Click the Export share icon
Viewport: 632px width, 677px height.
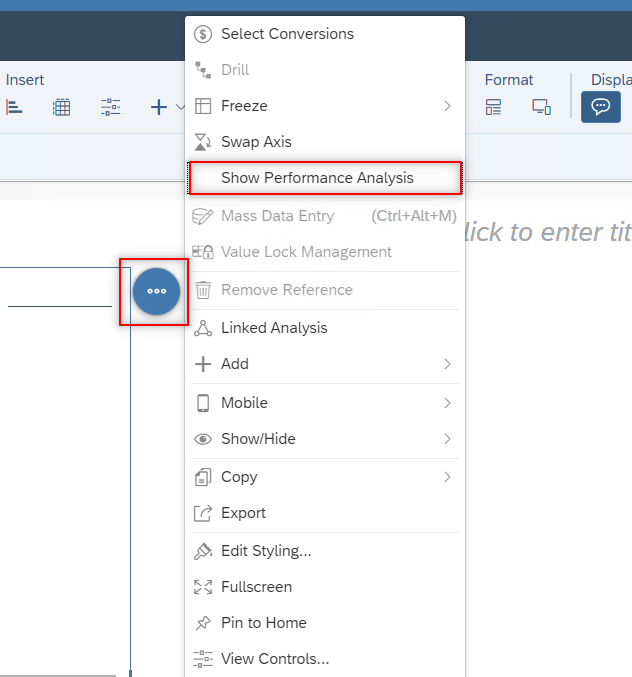[x=203, y=513]
